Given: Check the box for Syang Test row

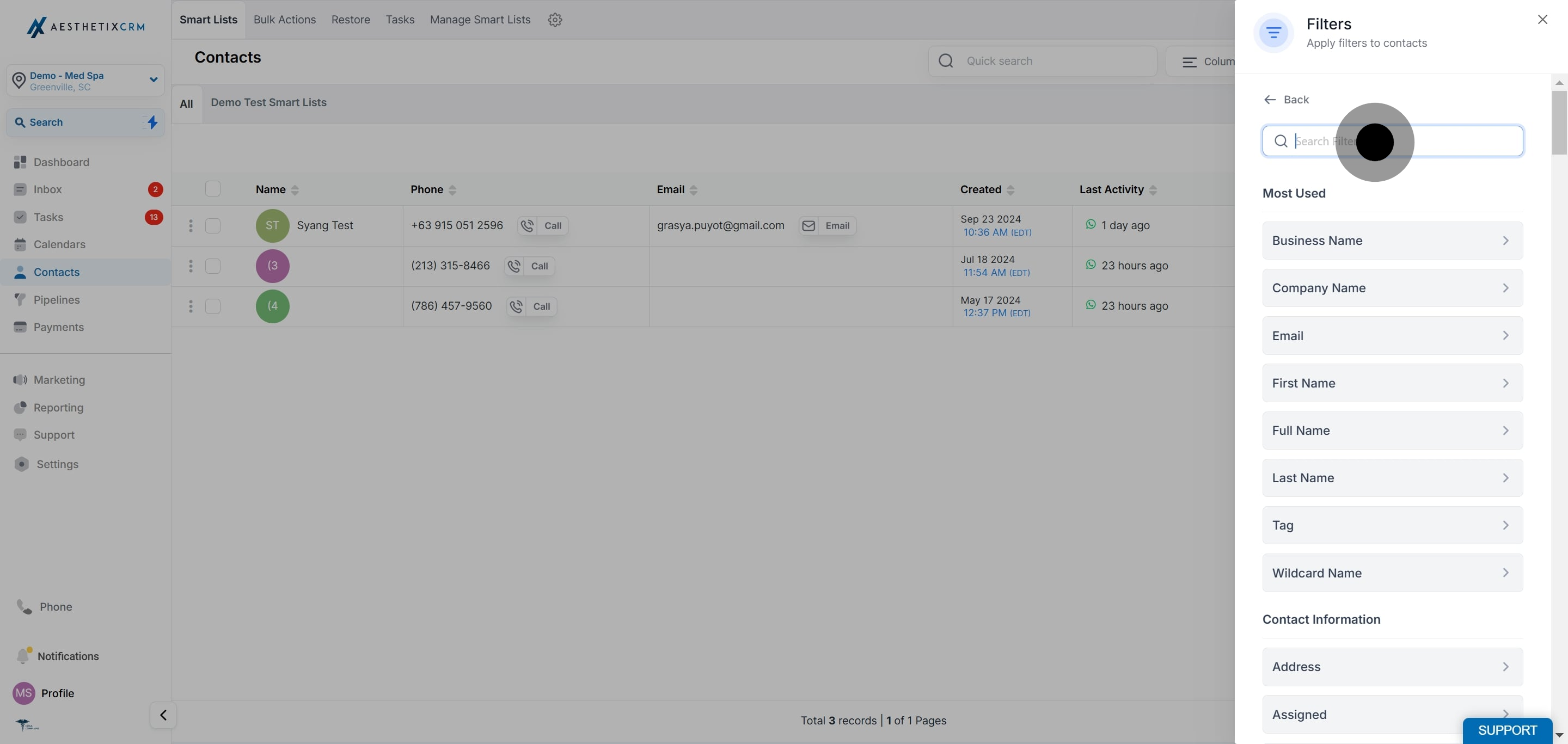Looking at the screenshot, I should pos(212,226).
